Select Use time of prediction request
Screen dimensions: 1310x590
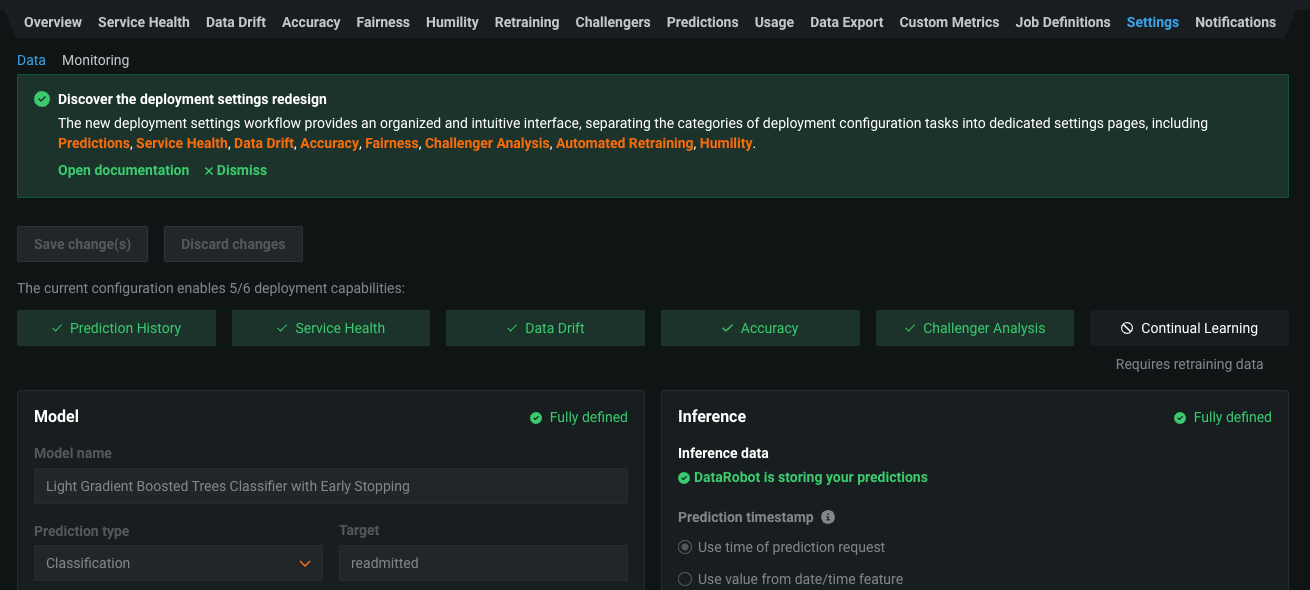coord(685,547)
